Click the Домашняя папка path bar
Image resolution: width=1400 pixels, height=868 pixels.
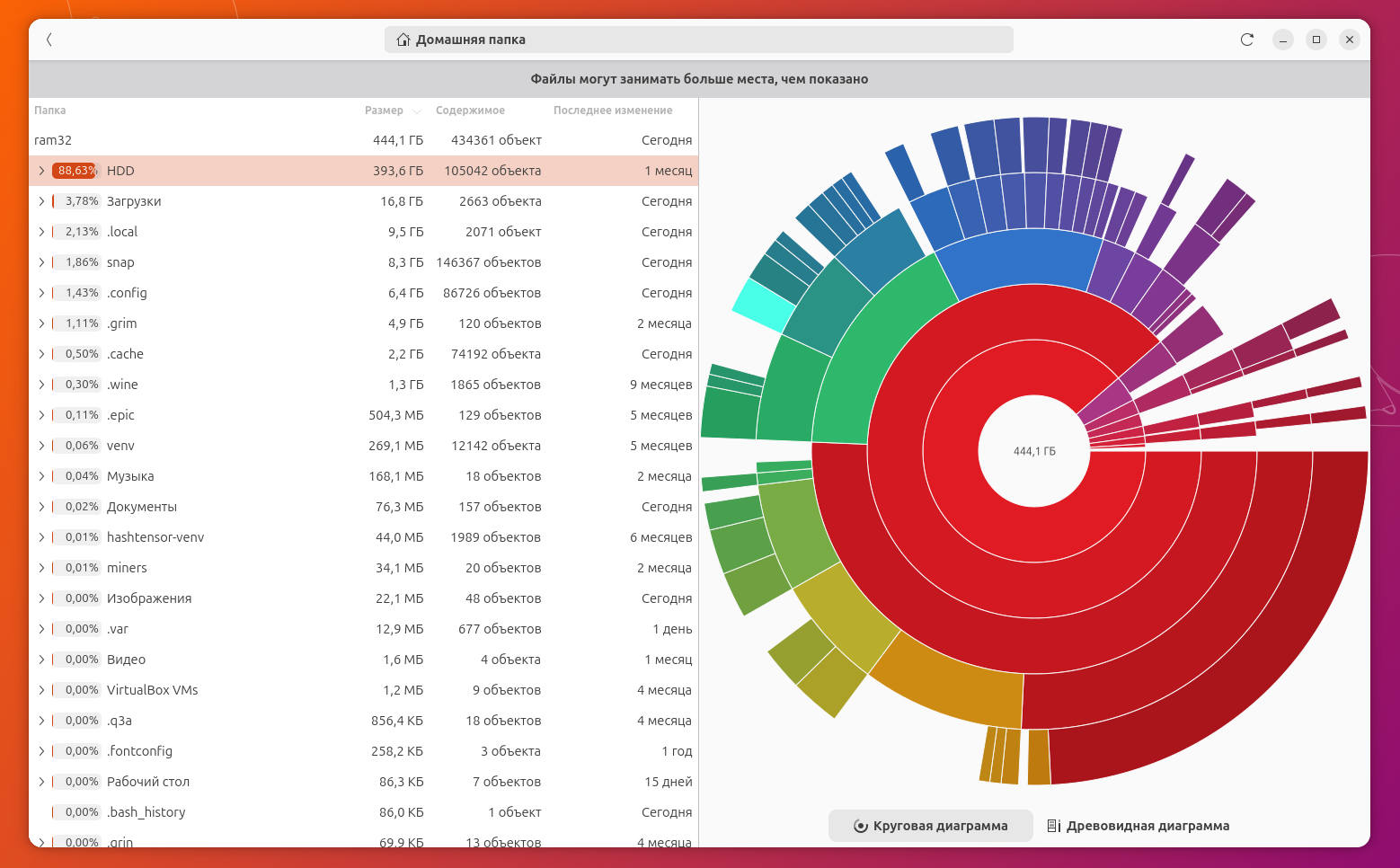pyautogui.click(x=698, y=40)
